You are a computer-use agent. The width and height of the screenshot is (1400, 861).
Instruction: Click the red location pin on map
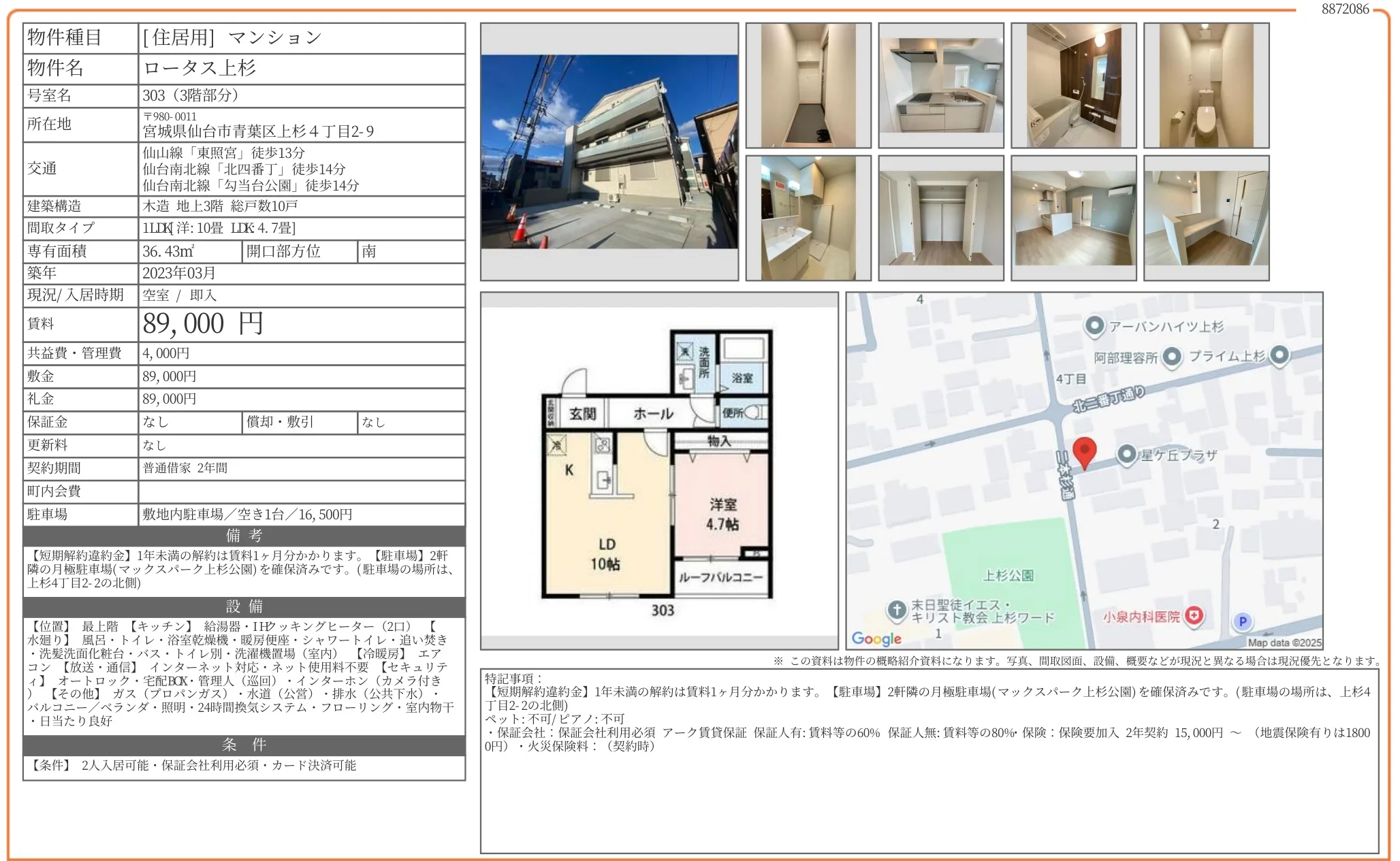1084,451
